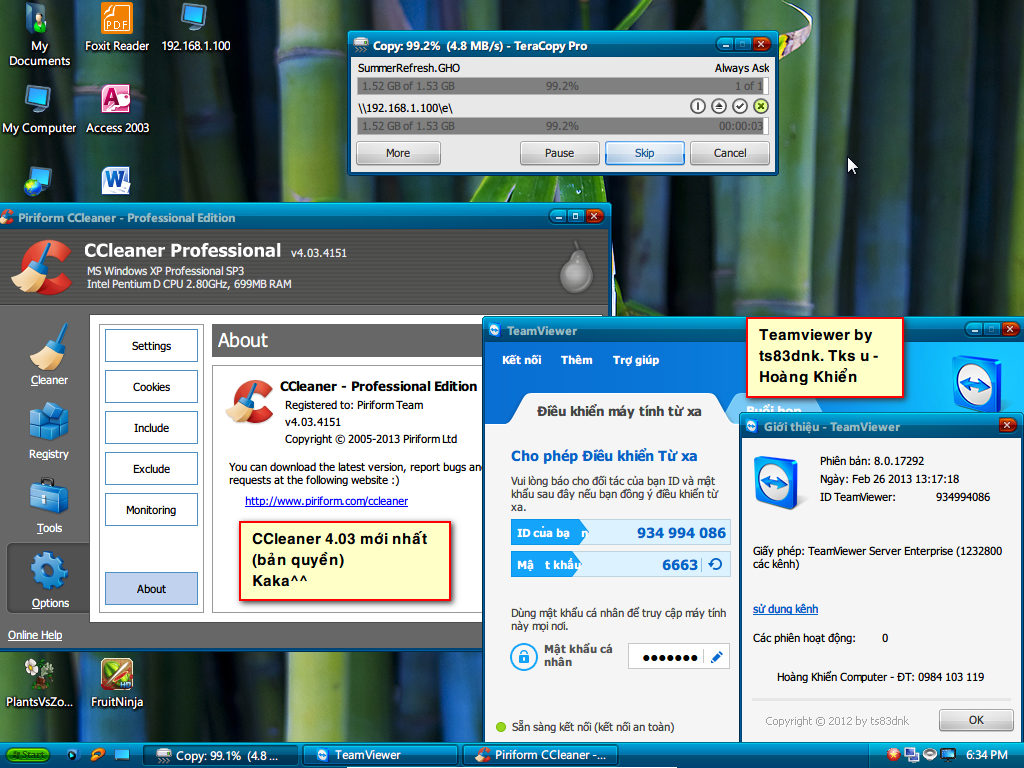Pause the TeraCopy copy operation
This screenshot has height=768, width=1024.
coord(560,153)
